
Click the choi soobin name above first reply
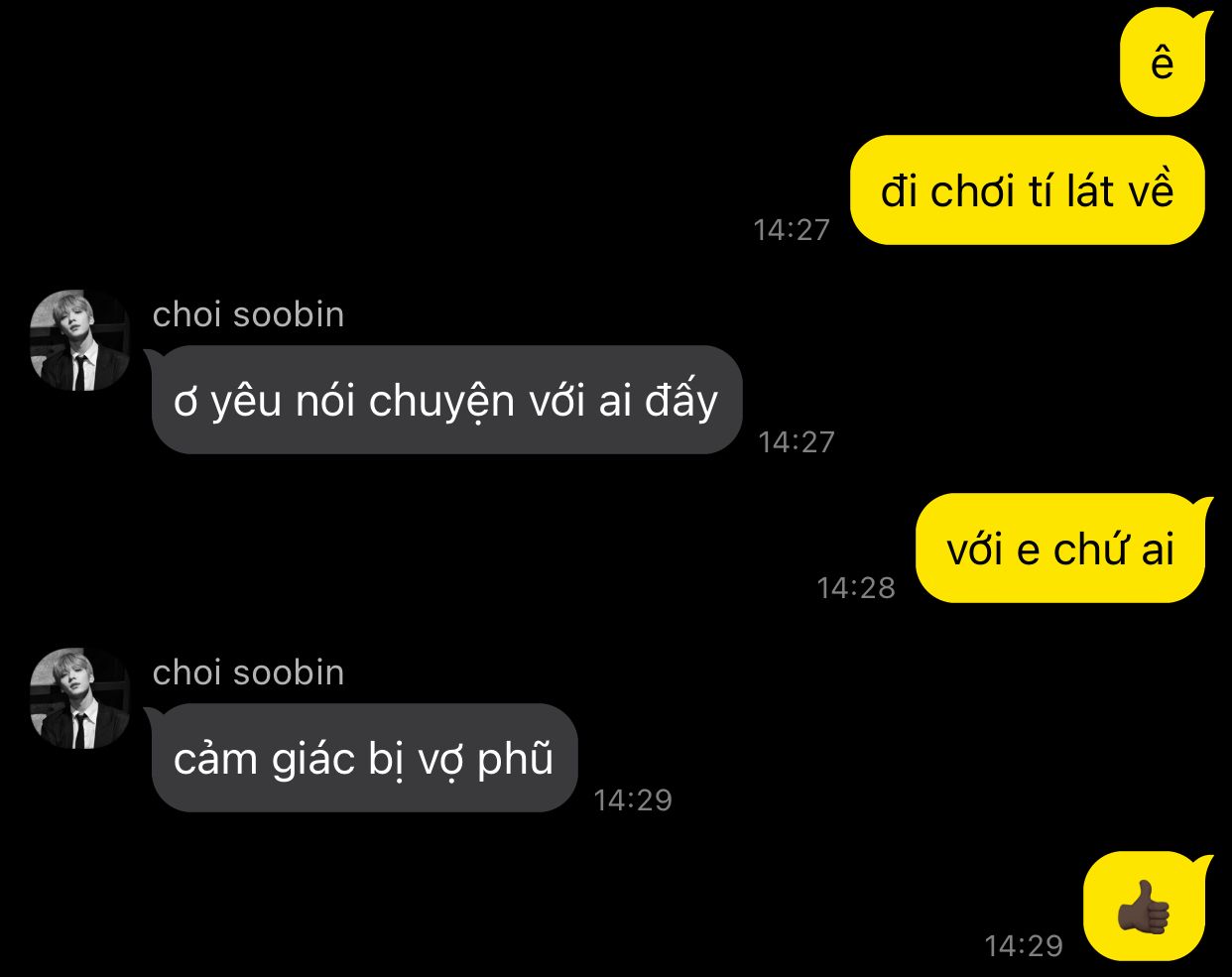pos(248,314)
